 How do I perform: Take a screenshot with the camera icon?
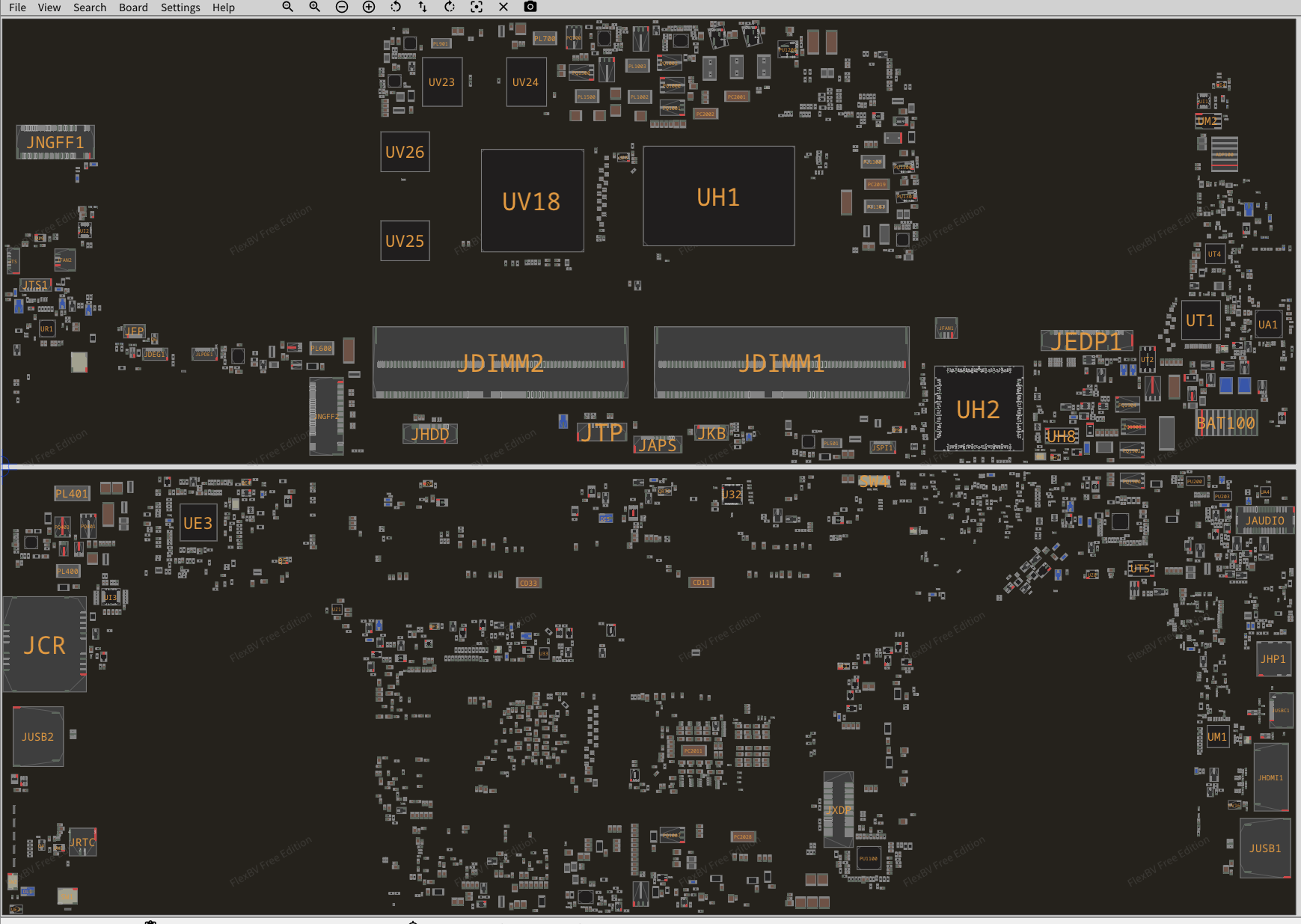530,7
